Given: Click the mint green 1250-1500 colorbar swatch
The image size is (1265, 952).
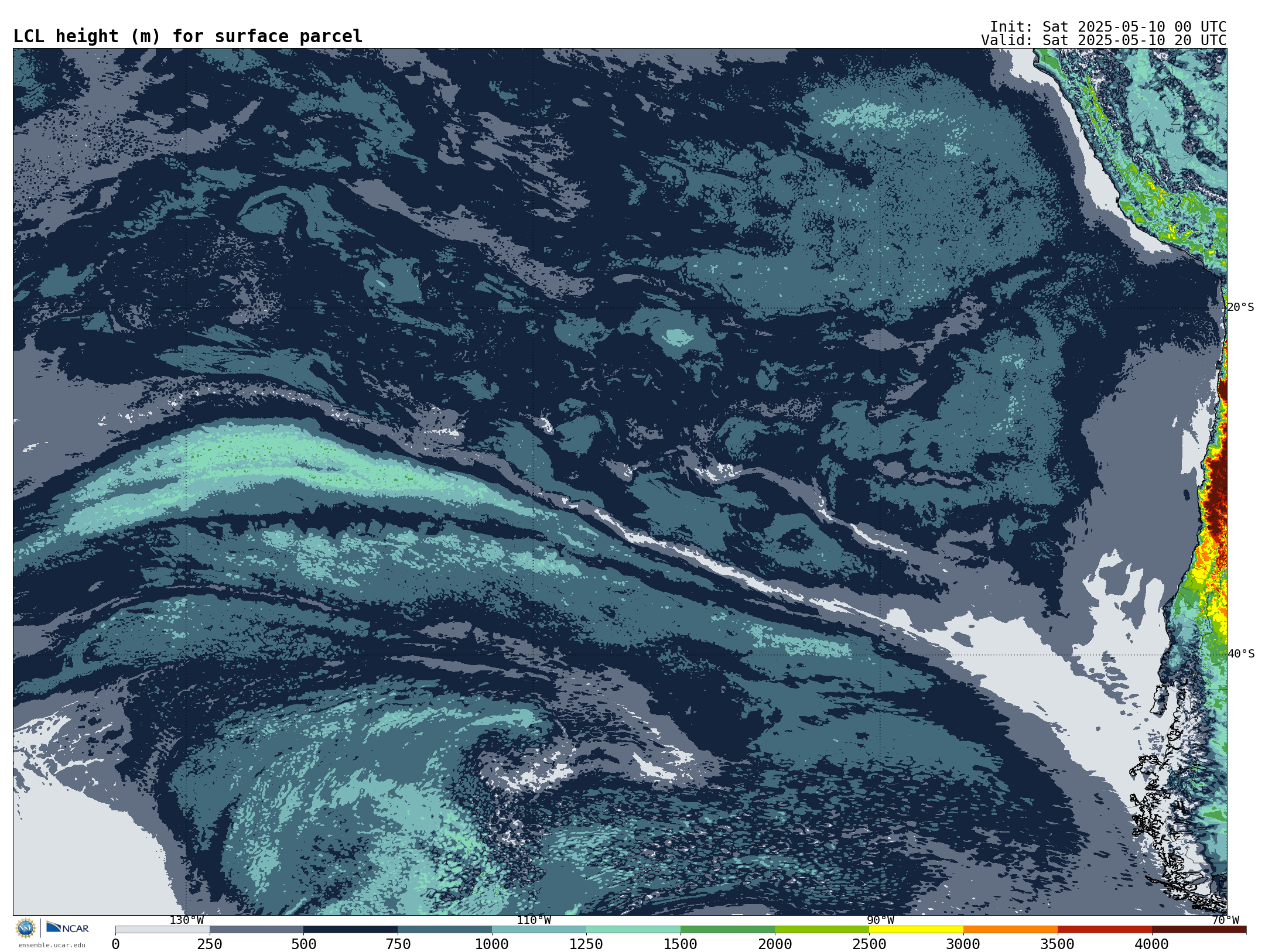Looking at the screenshot, I should (634, 930).
